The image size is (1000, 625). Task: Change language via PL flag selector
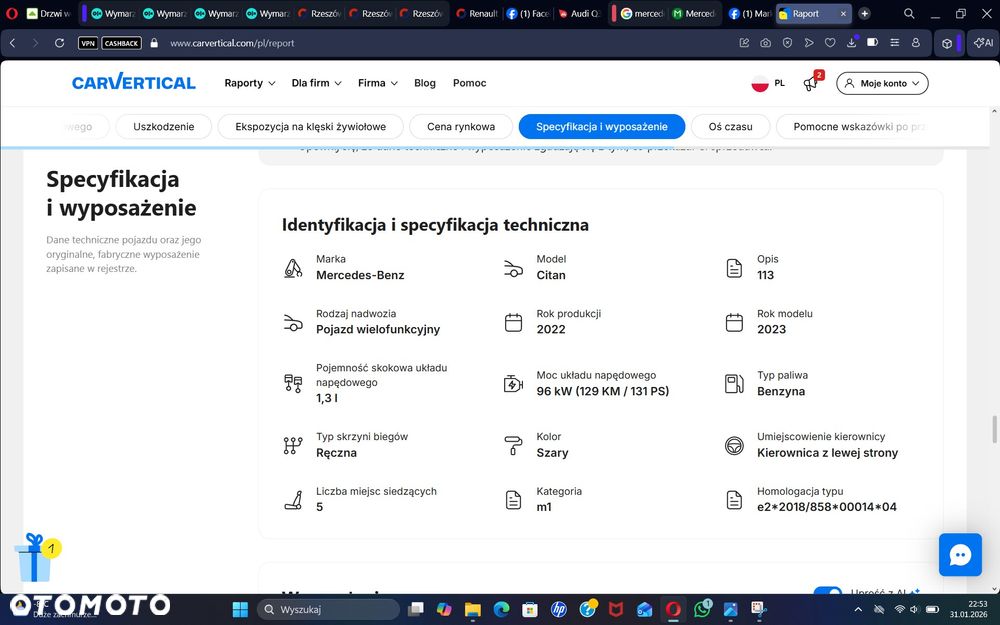pyautogui.click(x=768, y=83)
